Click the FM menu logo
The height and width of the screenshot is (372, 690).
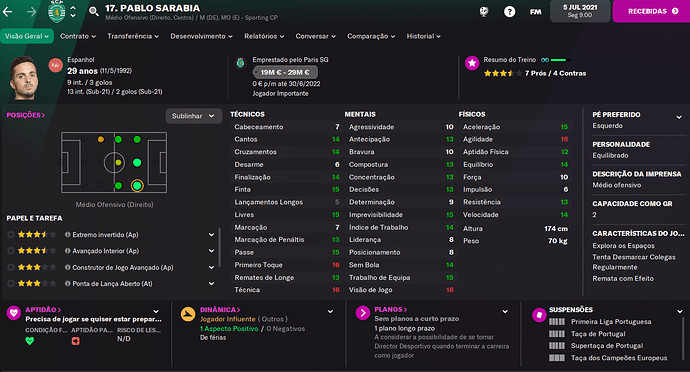(x=535, y=12)
